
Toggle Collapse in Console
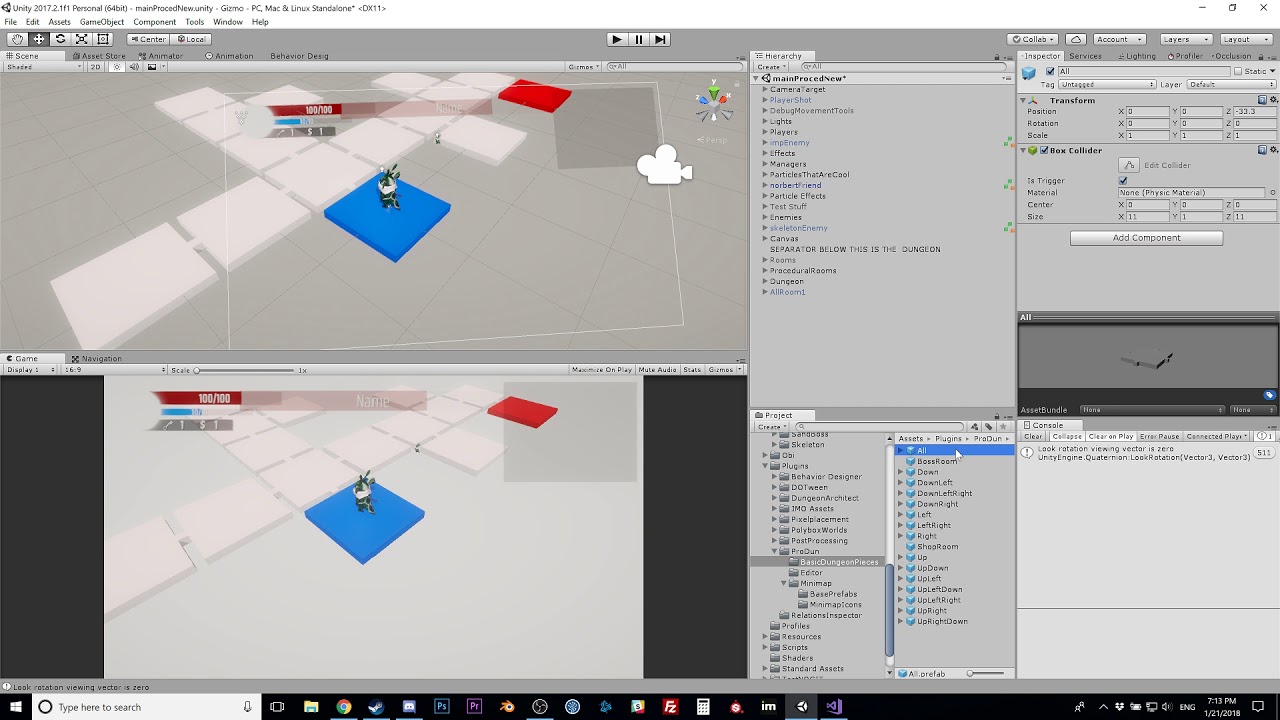tap(1066, 437)
